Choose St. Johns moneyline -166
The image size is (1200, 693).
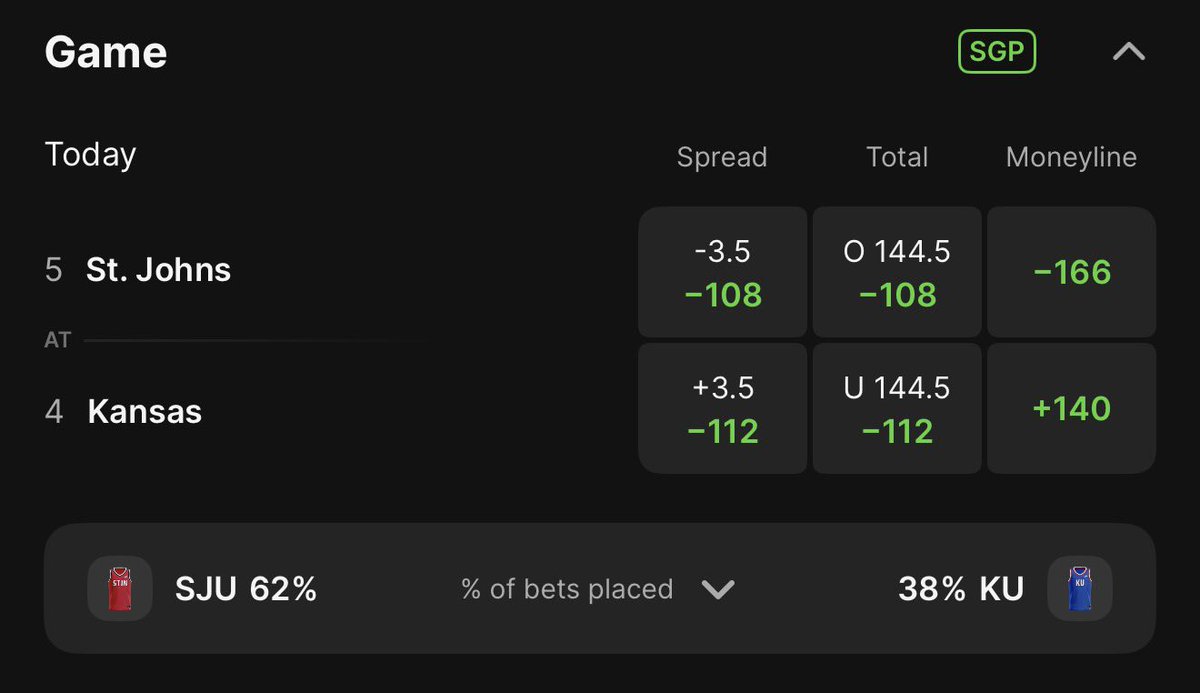1071,272
